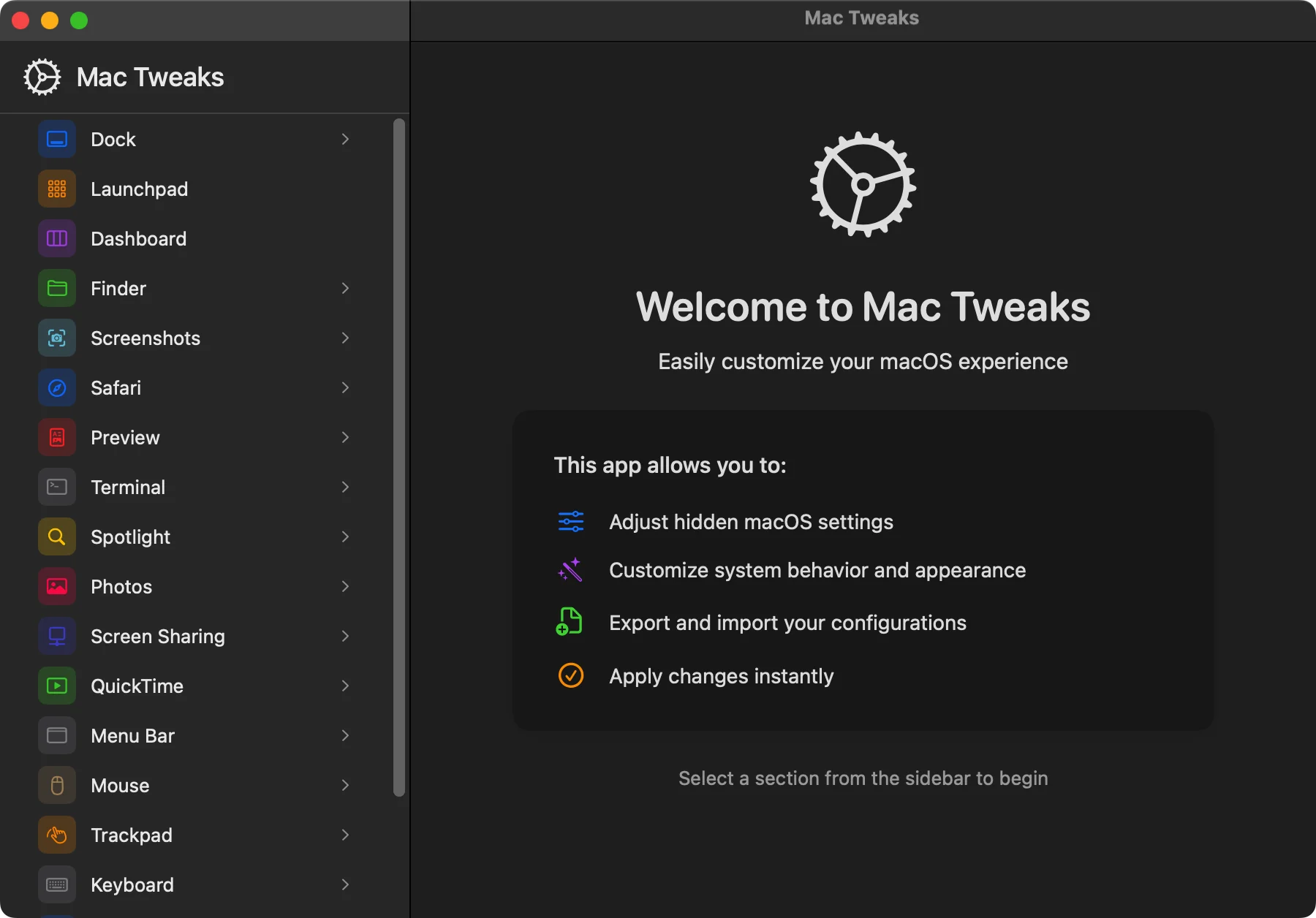Click the Menu Bar window icon

(57, 735)
